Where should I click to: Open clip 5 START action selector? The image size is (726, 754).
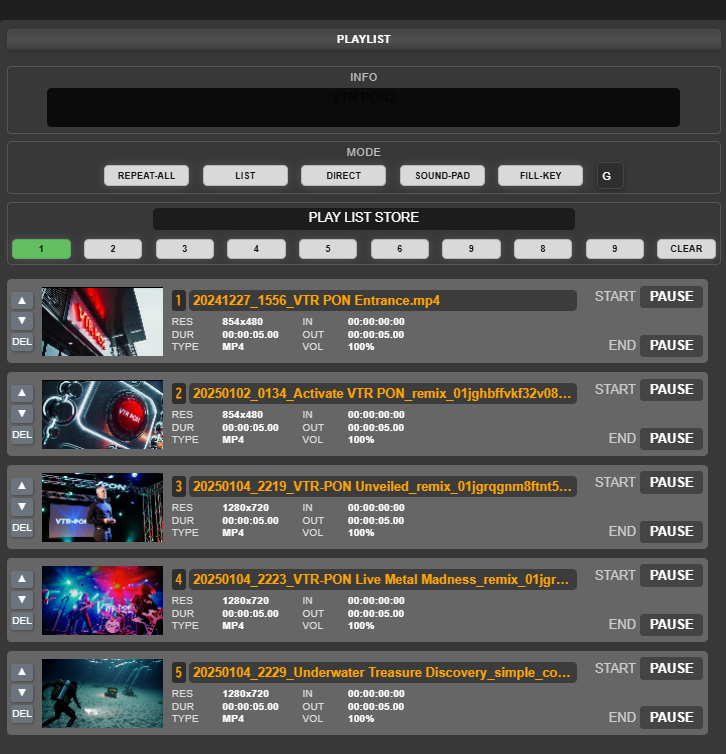pos(671,668)
